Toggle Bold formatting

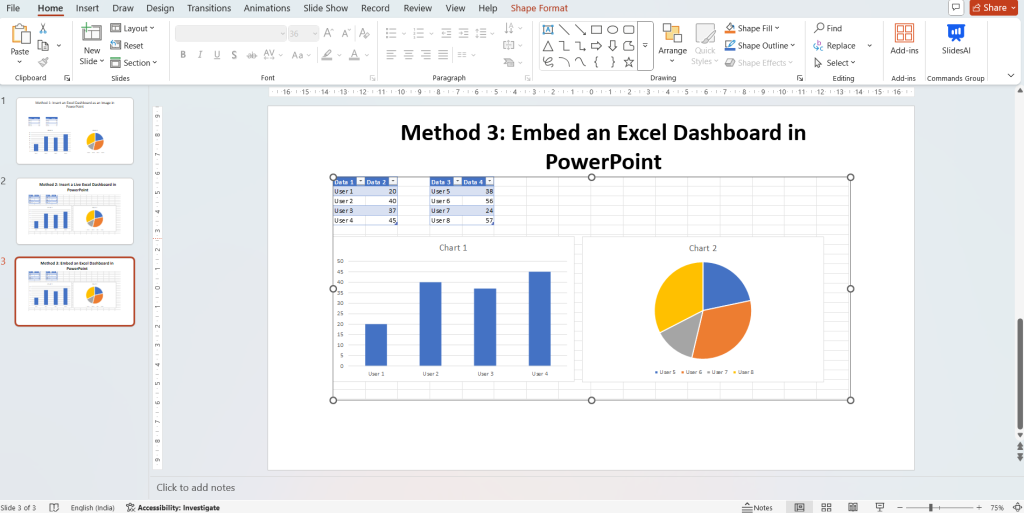tap(183, 55)
